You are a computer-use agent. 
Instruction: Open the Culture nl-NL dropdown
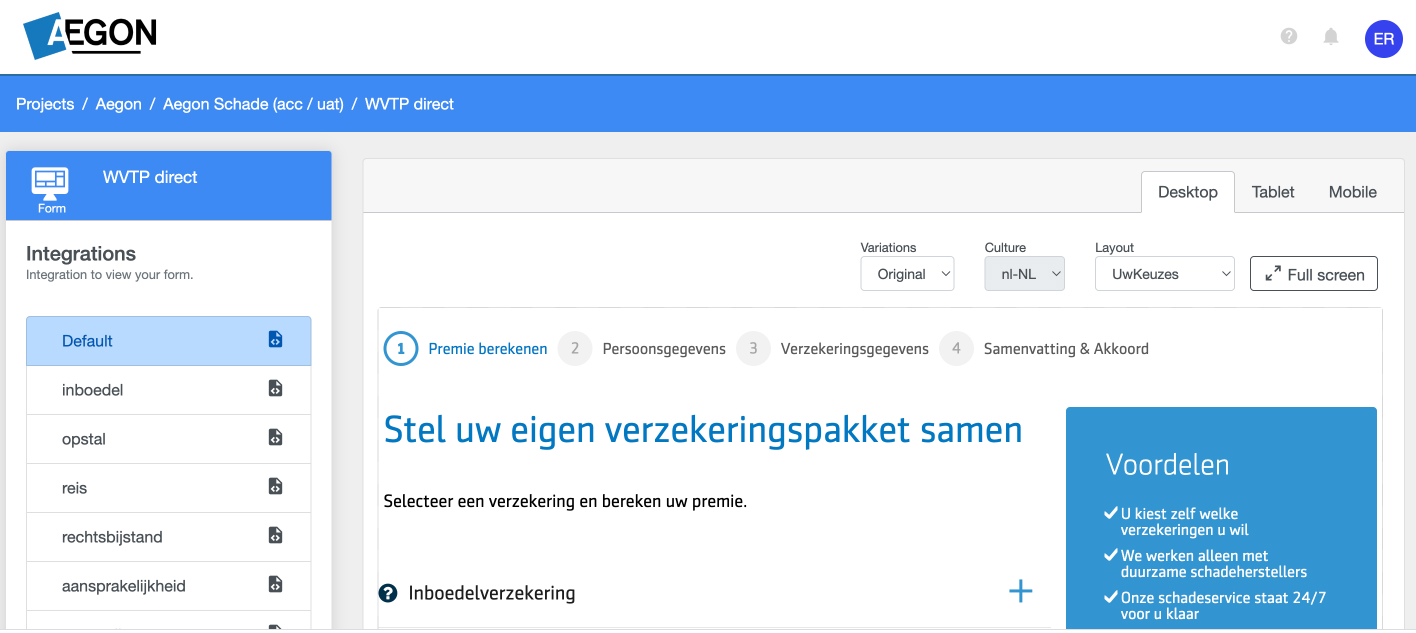coord(1024,274)
